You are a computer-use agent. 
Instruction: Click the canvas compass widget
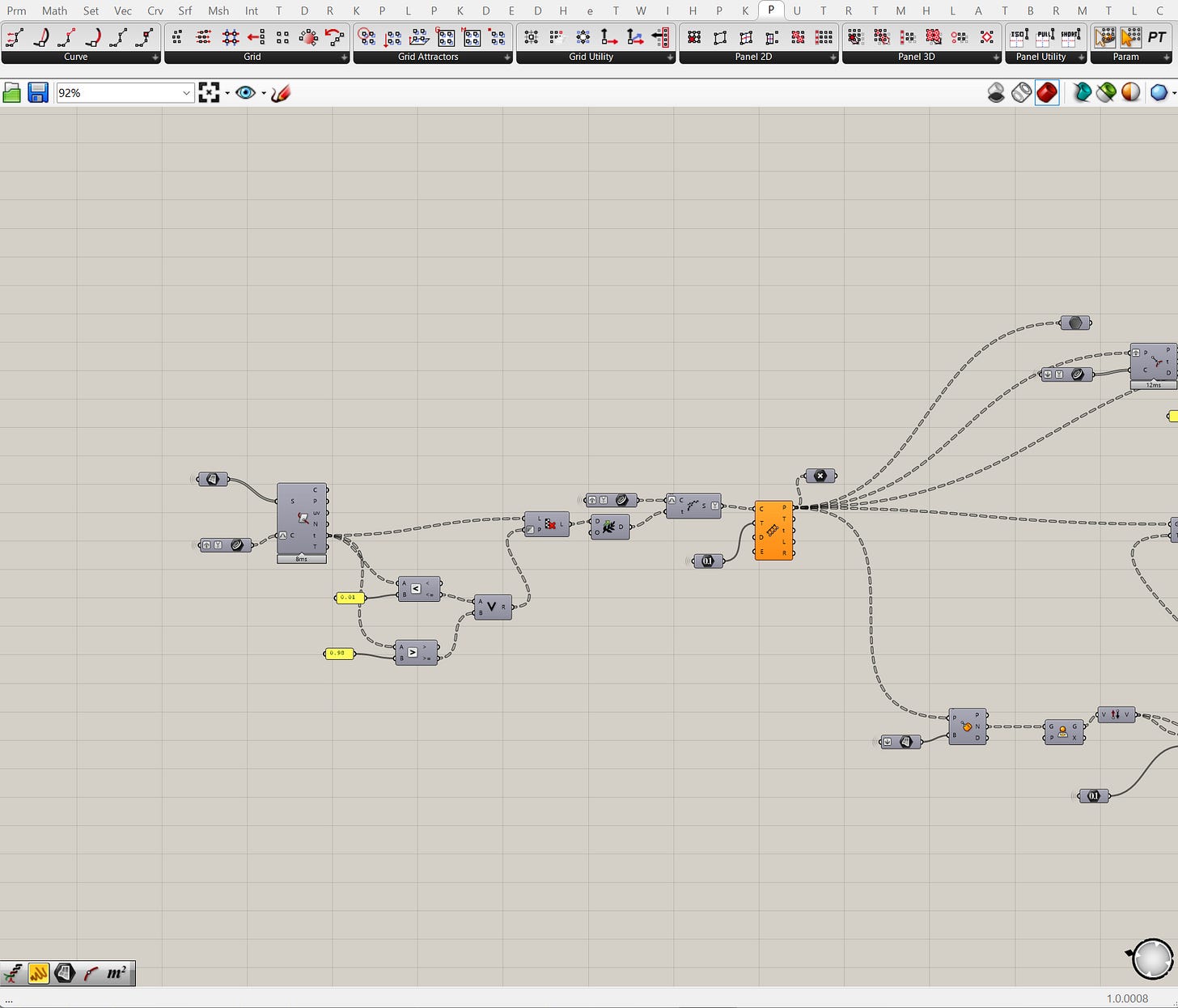(x=1150, y=959)
